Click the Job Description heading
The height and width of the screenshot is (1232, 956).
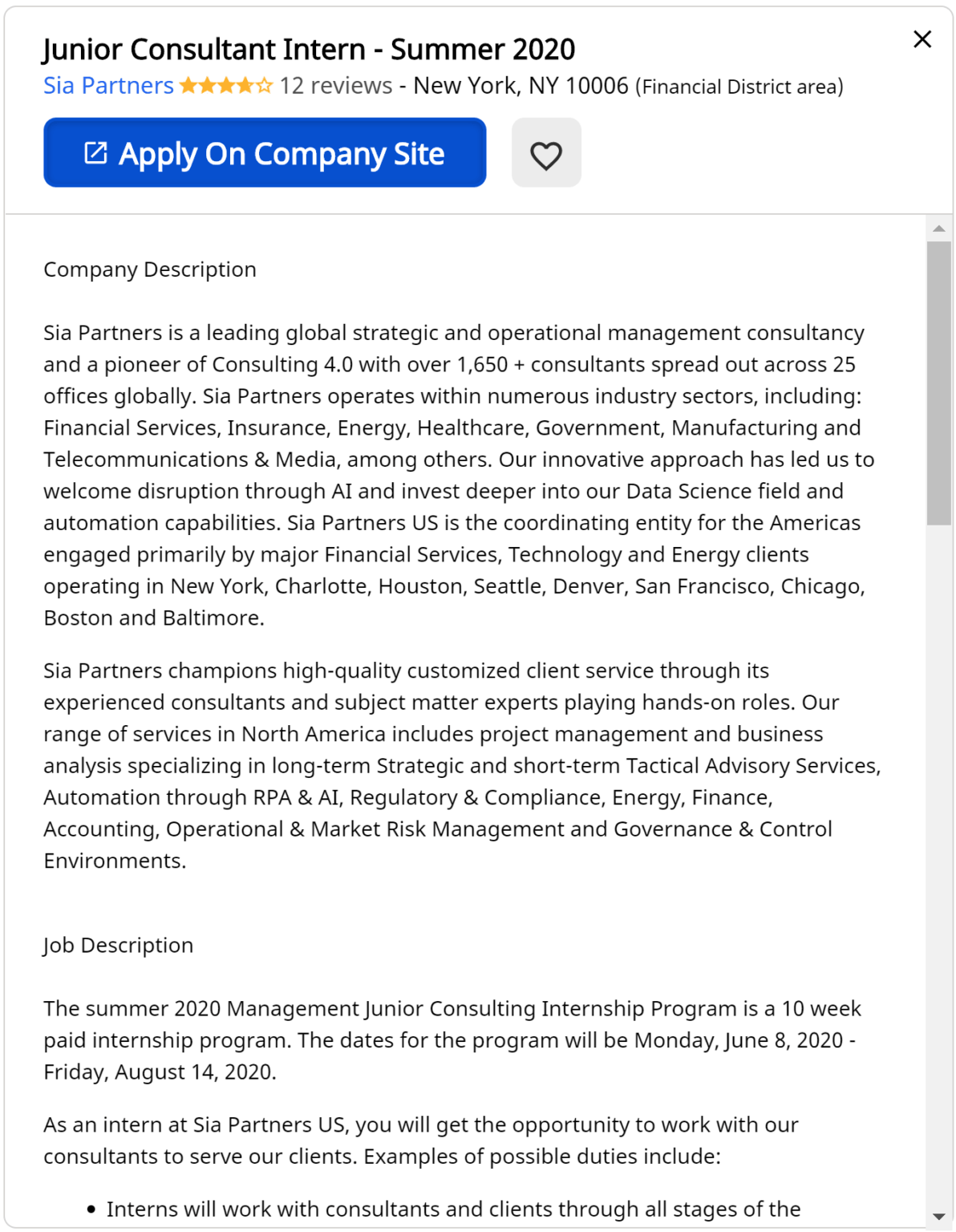pyautogui.click(x=119, y=946)
